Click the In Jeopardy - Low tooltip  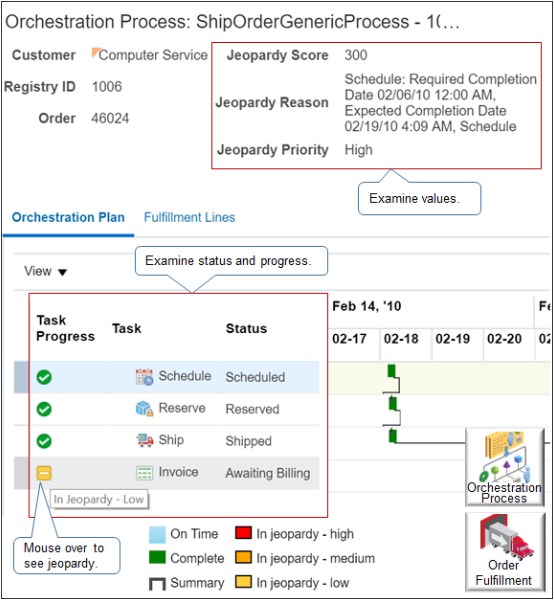pyautogui.click(x=99, y=499)
